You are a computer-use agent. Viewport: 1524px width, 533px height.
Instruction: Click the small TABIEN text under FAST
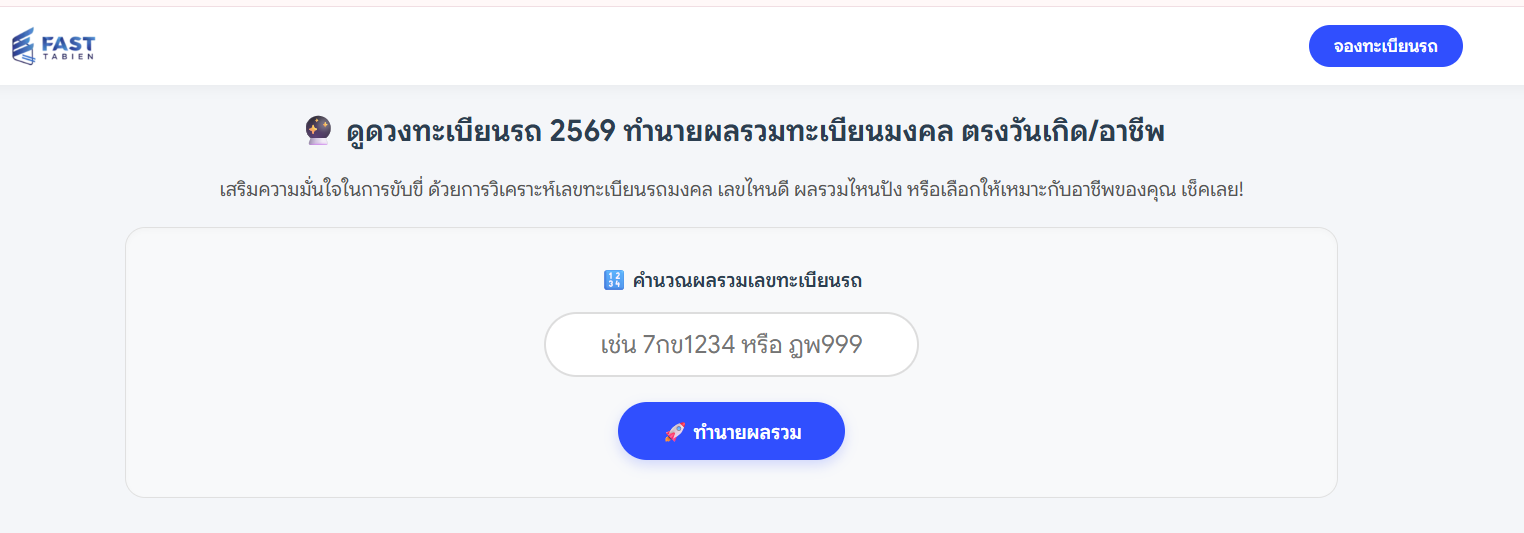[x=68, y=58]
